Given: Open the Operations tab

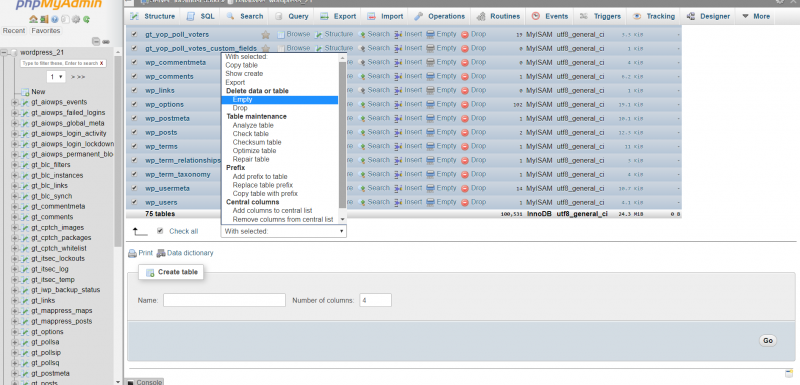Looking at the screenshot, I should [439, 16].
